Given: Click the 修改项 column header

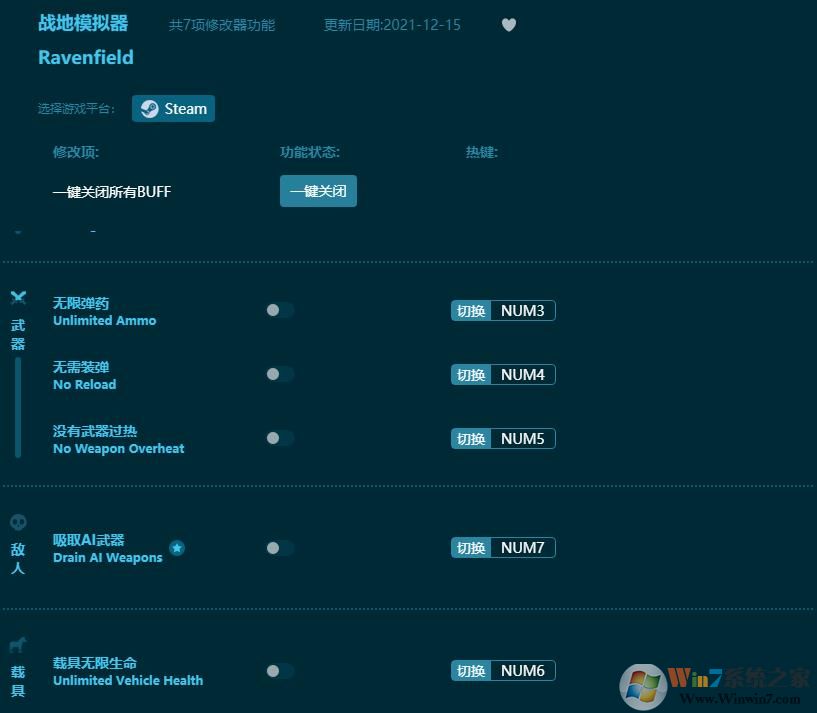Looking at the screenshot, I should 76,152.
